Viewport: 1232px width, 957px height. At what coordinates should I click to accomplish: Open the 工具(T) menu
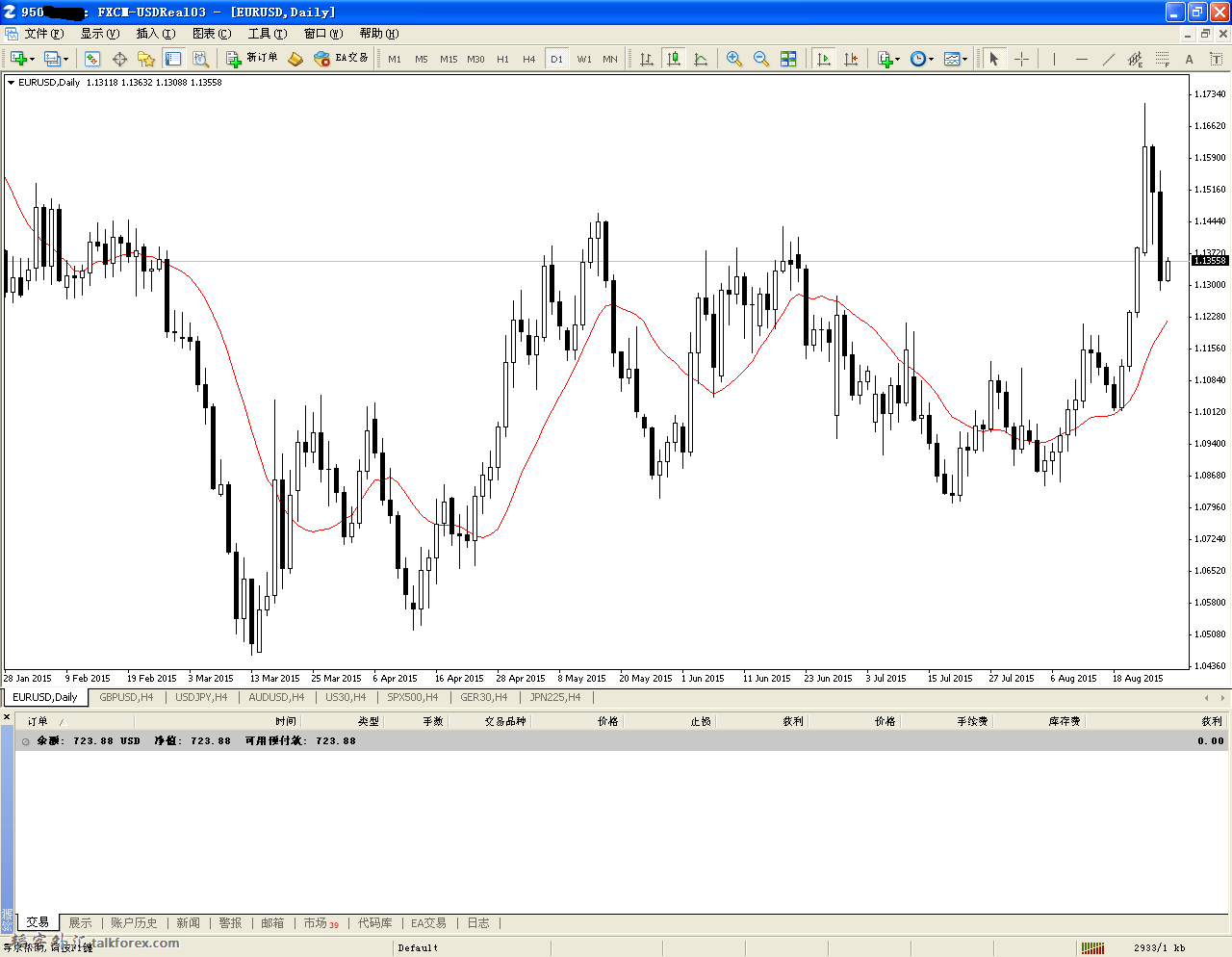pyautogui.click(x=268, y=34)
